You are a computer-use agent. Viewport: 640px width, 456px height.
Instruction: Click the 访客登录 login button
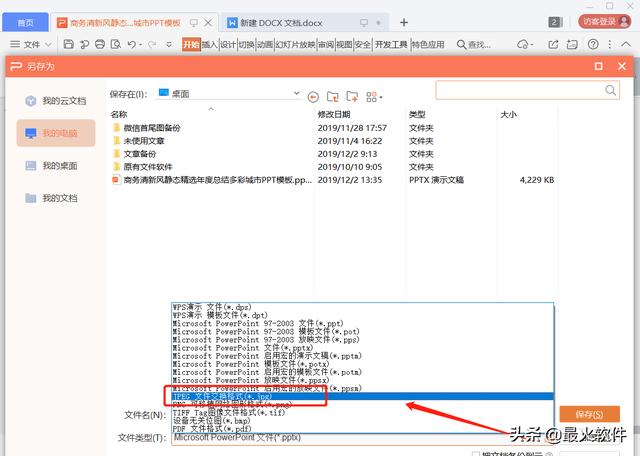click(x=605, y=21)
